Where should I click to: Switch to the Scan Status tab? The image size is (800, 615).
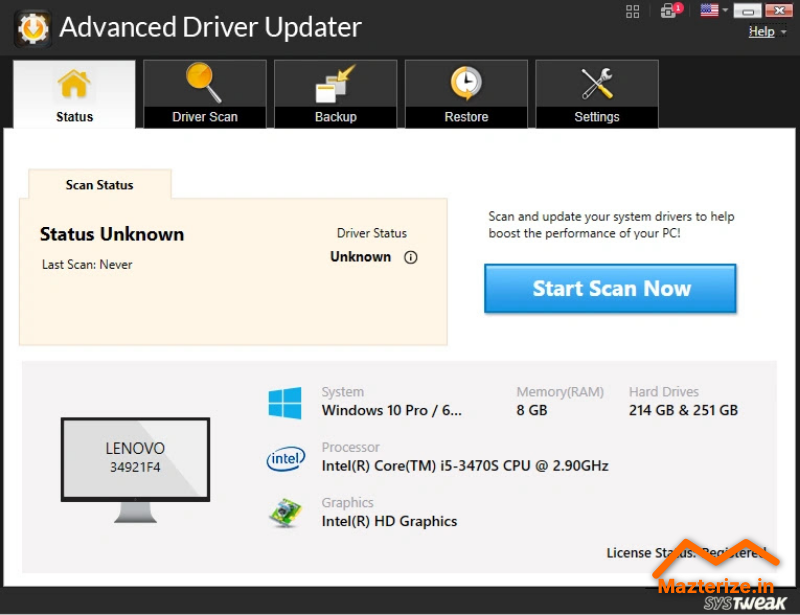pyautogui.click(x=98, y=184)
